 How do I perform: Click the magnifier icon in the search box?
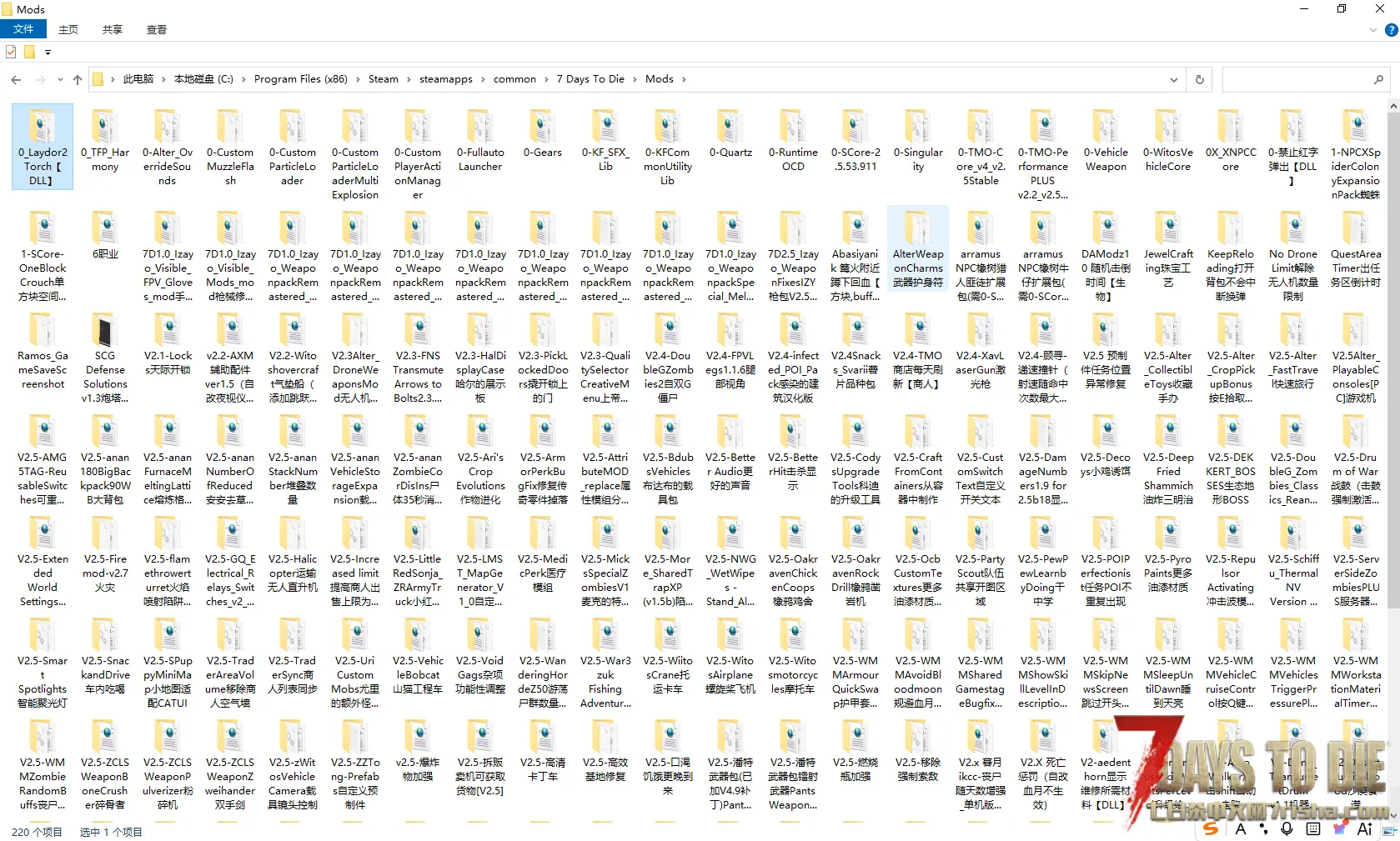[1378, 80]
